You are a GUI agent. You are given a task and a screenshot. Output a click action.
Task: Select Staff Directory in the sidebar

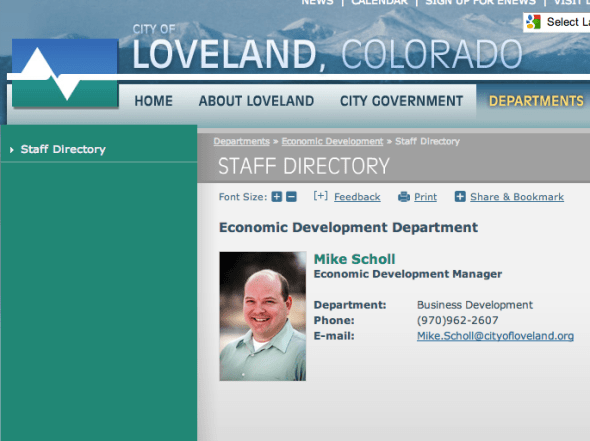tap(63, 149)
